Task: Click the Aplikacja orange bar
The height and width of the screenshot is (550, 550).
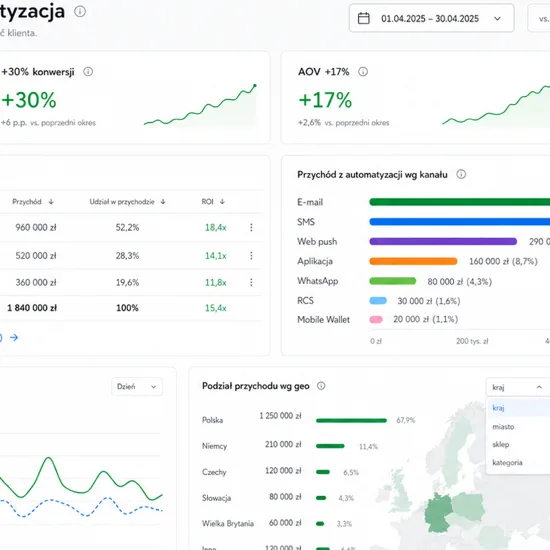Action: coord(413,261)
